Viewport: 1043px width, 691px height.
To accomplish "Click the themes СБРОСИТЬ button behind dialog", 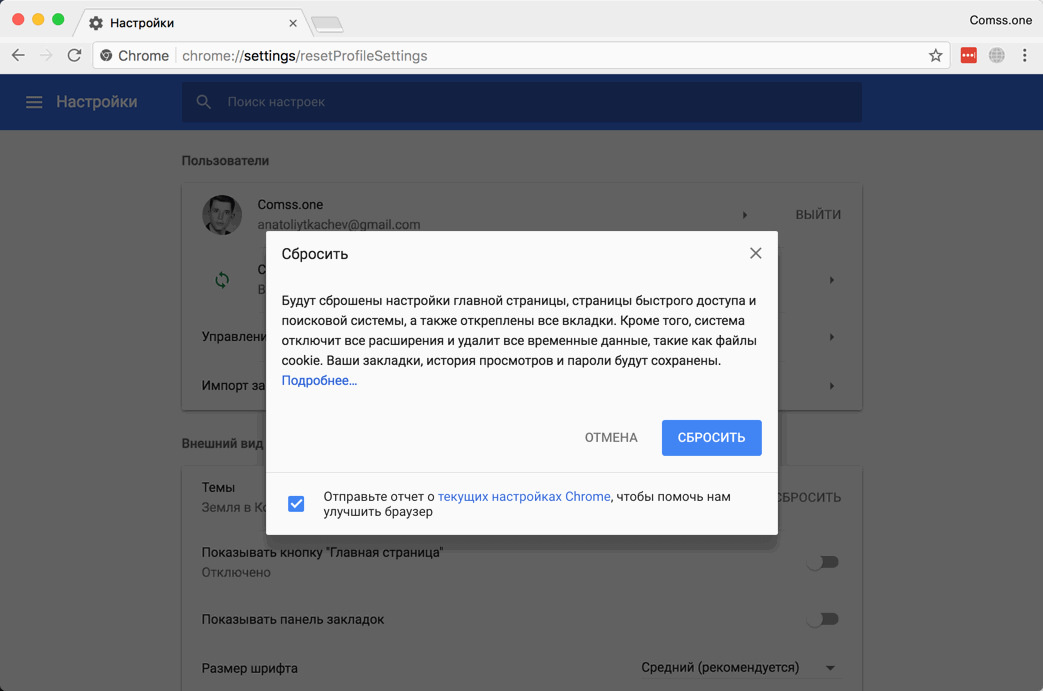I will click(810, 497).
